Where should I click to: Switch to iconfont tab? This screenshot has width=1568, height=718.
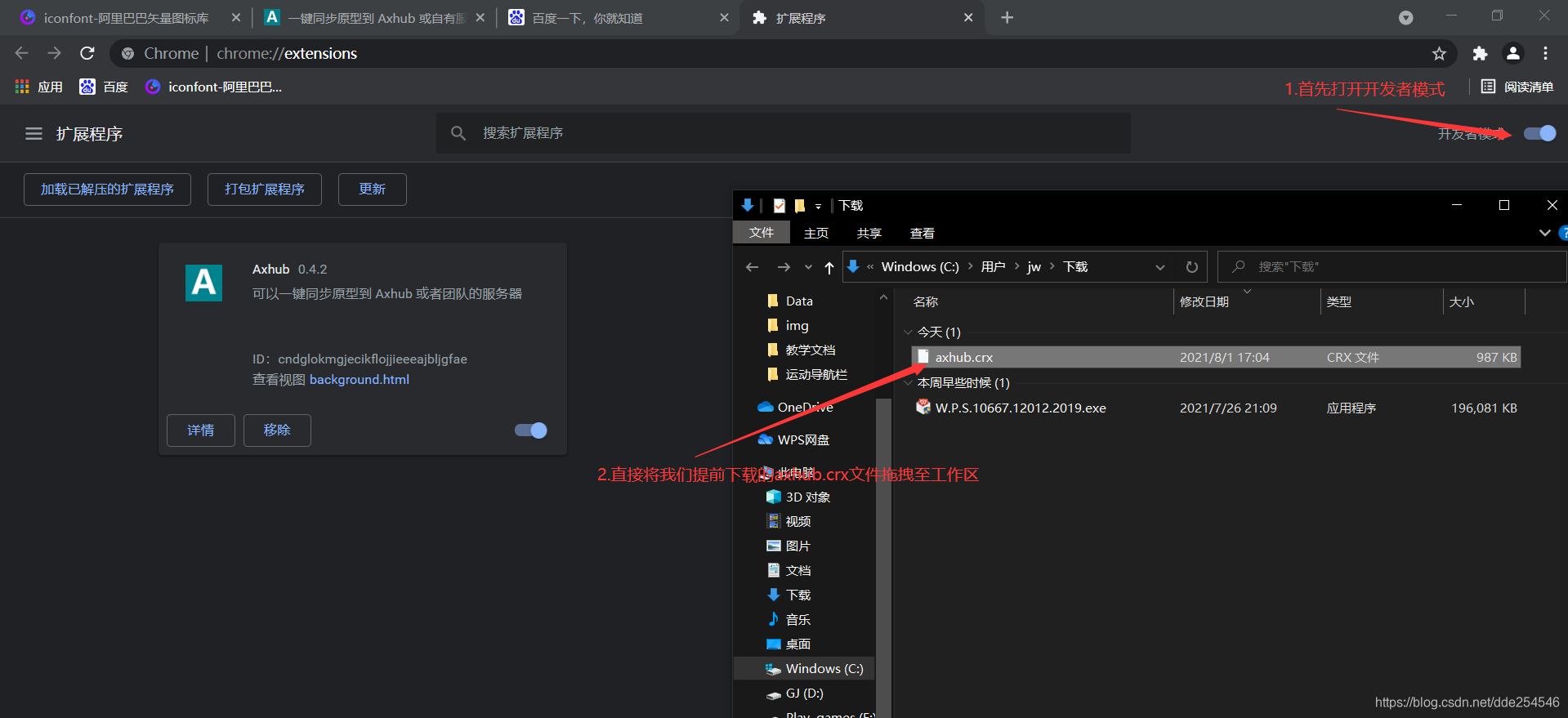coord(127,18)
